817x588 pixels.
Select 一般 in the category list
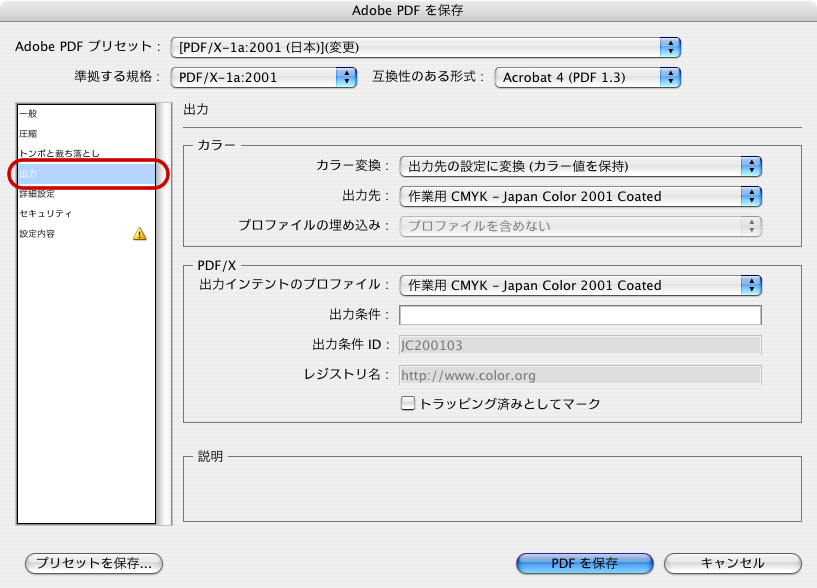86,114
